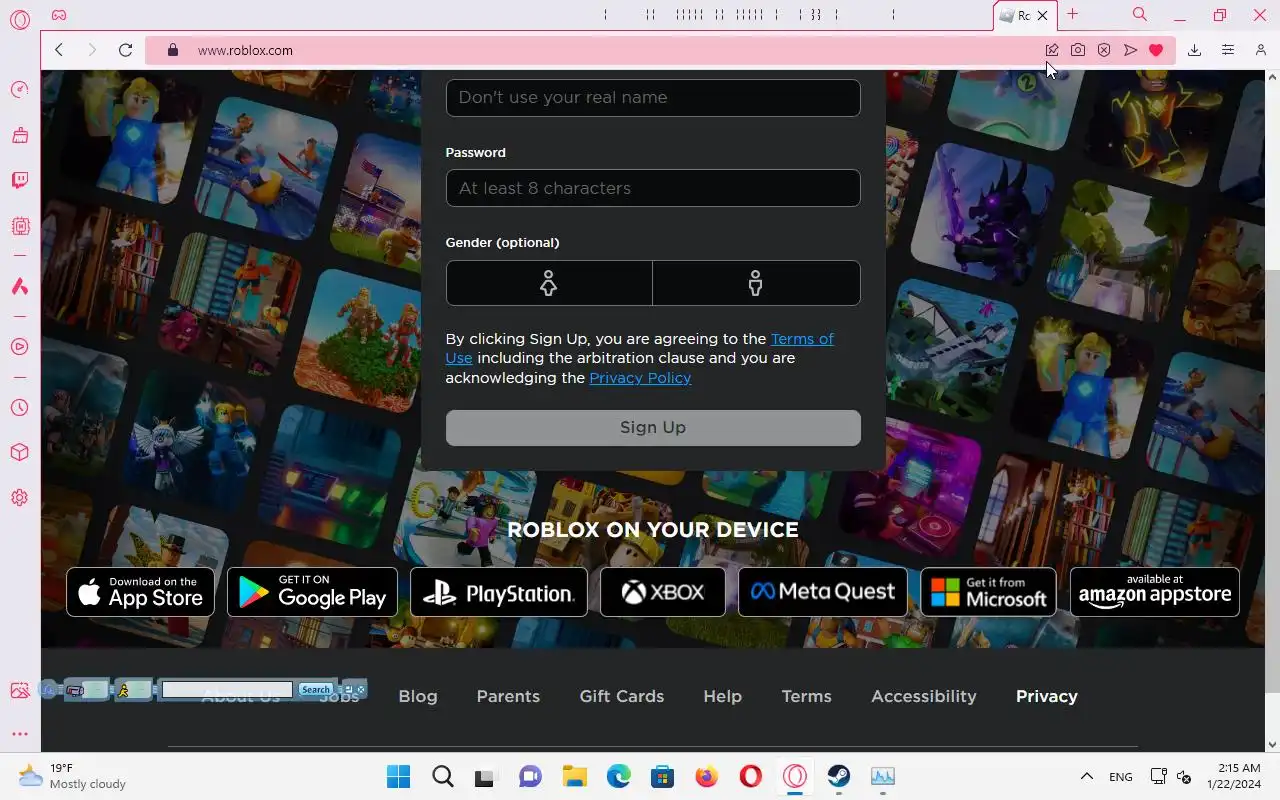Open the Blog footer link
1280x800 pixels.
click(x=418, y=696)
